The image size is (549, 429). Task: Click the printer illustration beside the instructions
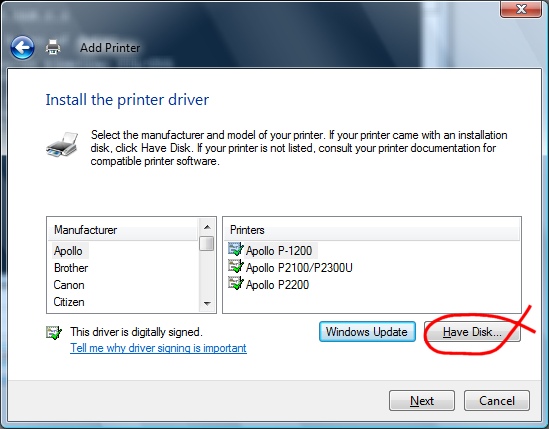click(62, 144)
